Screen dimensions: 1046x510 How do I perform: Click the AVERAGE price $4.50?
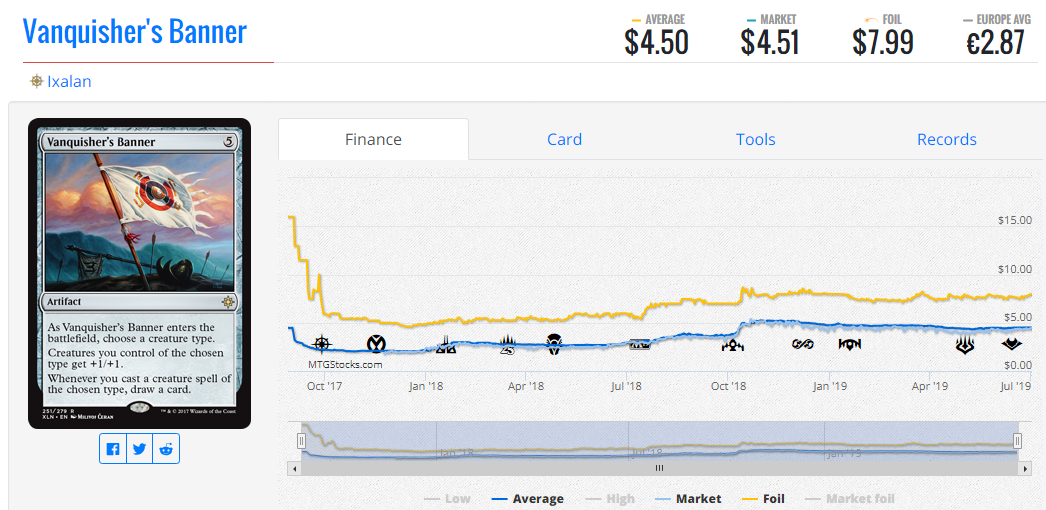coord(656,43)
